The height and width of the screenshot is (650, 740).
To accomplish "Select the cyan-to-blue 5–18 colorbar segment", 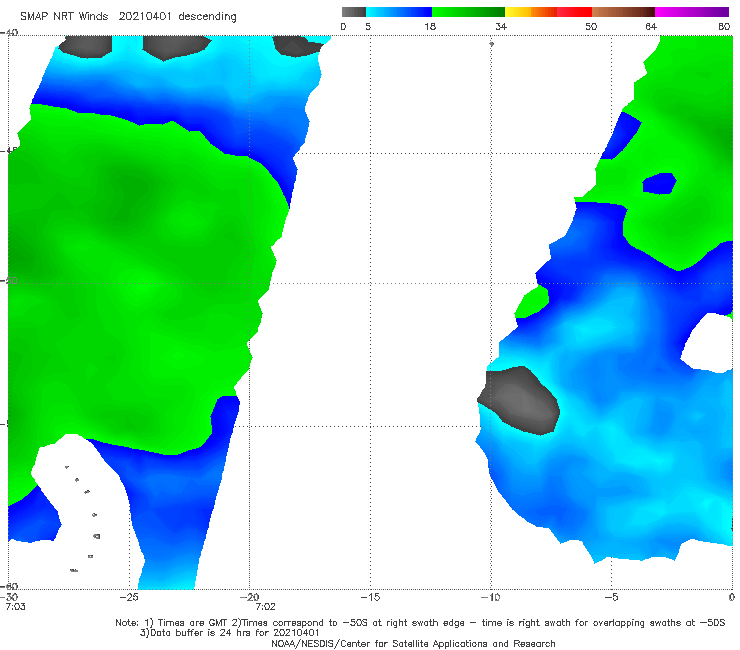I will [399, 12].
